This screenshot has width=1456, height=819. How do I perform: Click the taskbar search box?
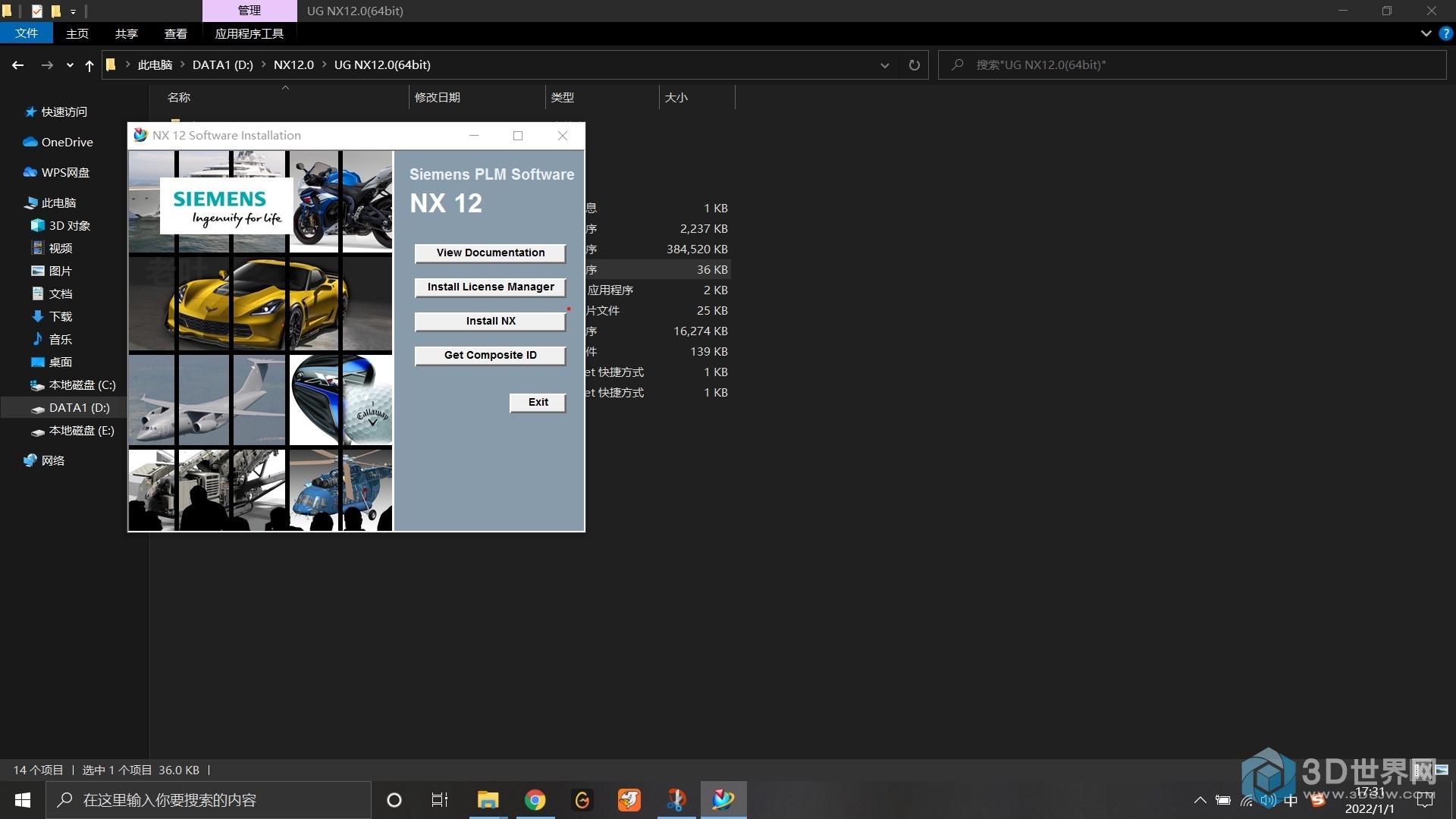coord(209,800)
